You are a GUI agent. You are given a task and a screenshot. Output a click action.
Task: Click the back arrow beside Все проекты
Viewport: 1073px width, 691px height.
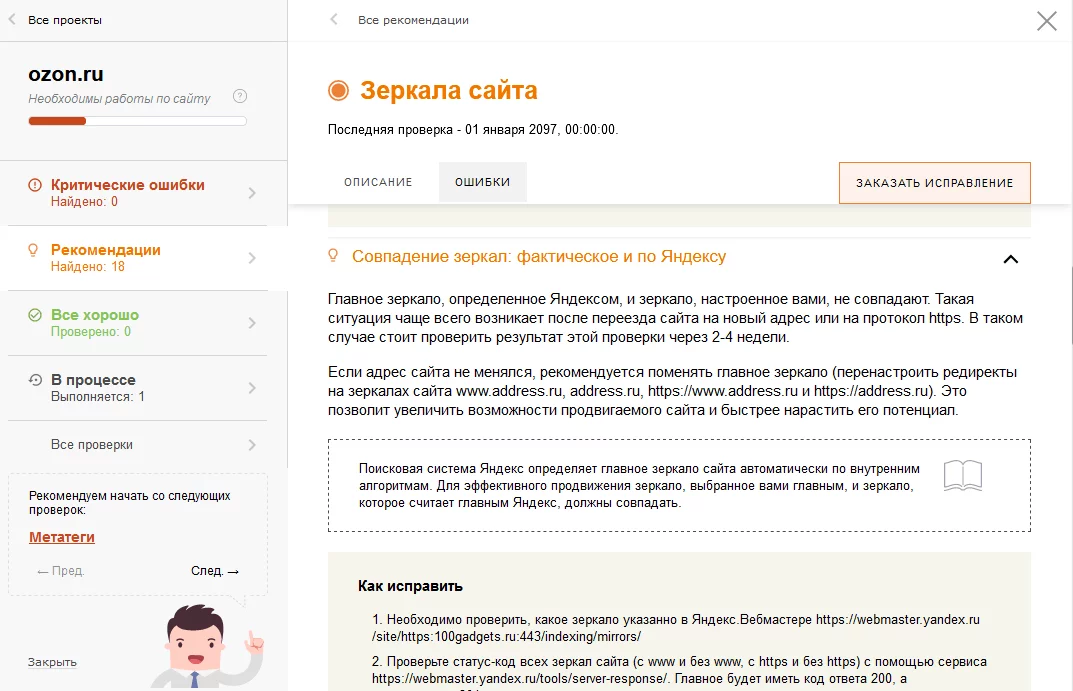pyautogui.click(x=12, y=20)
